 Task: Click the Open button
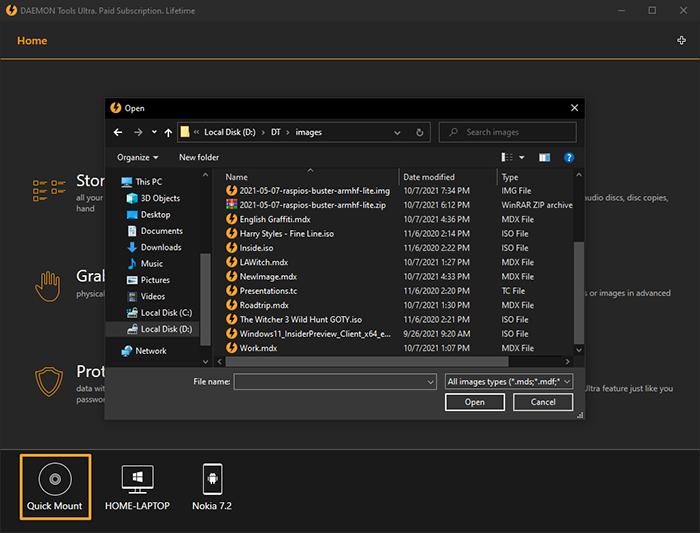point(475,402)
